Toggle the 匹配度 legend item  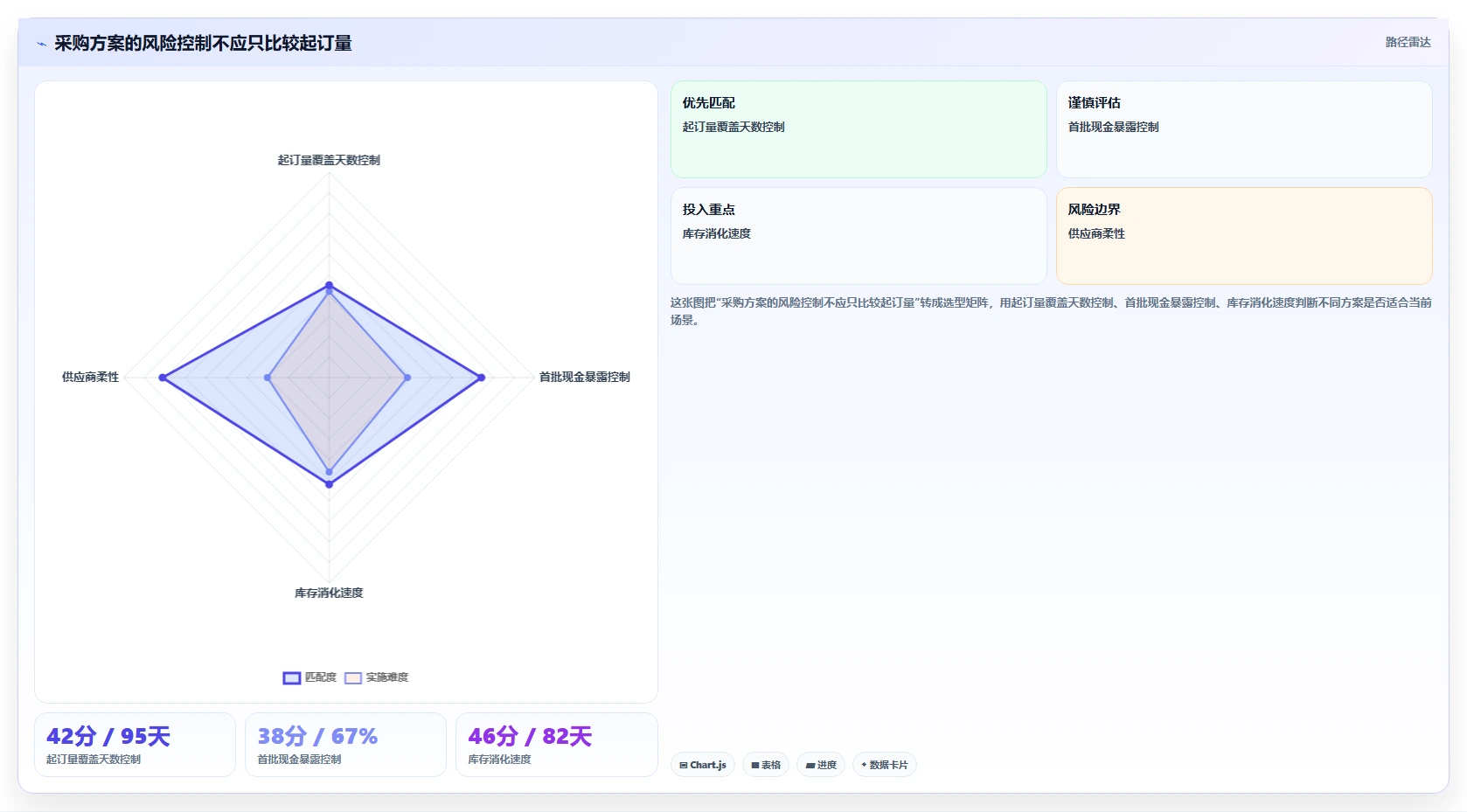pyautogui.click(x=309, y=677)
